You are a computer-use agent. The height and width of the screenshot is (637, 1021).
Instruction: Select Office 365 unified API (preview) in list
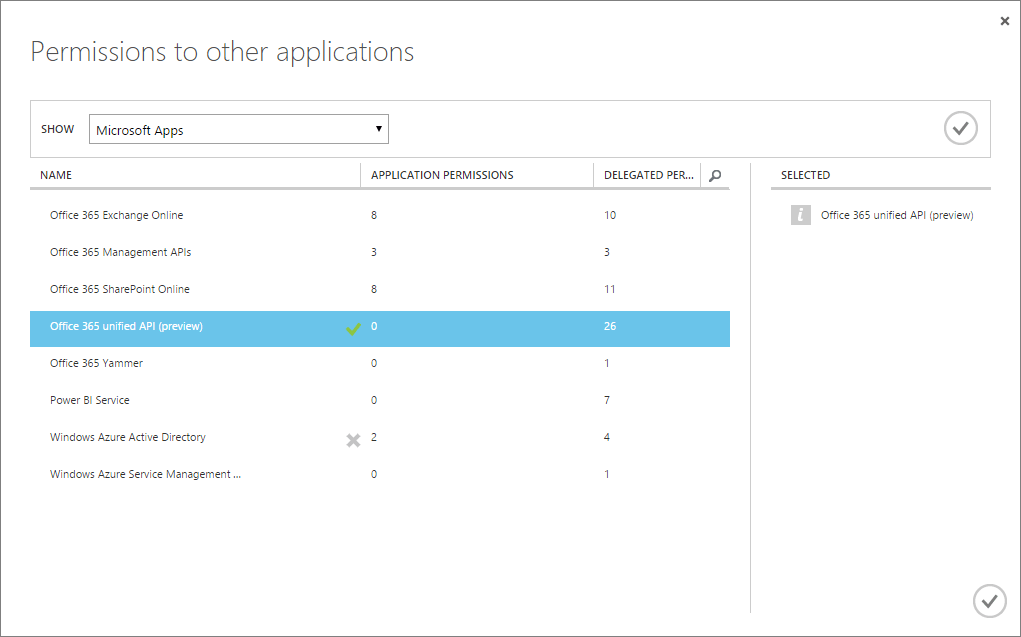[x=380, y=329]
